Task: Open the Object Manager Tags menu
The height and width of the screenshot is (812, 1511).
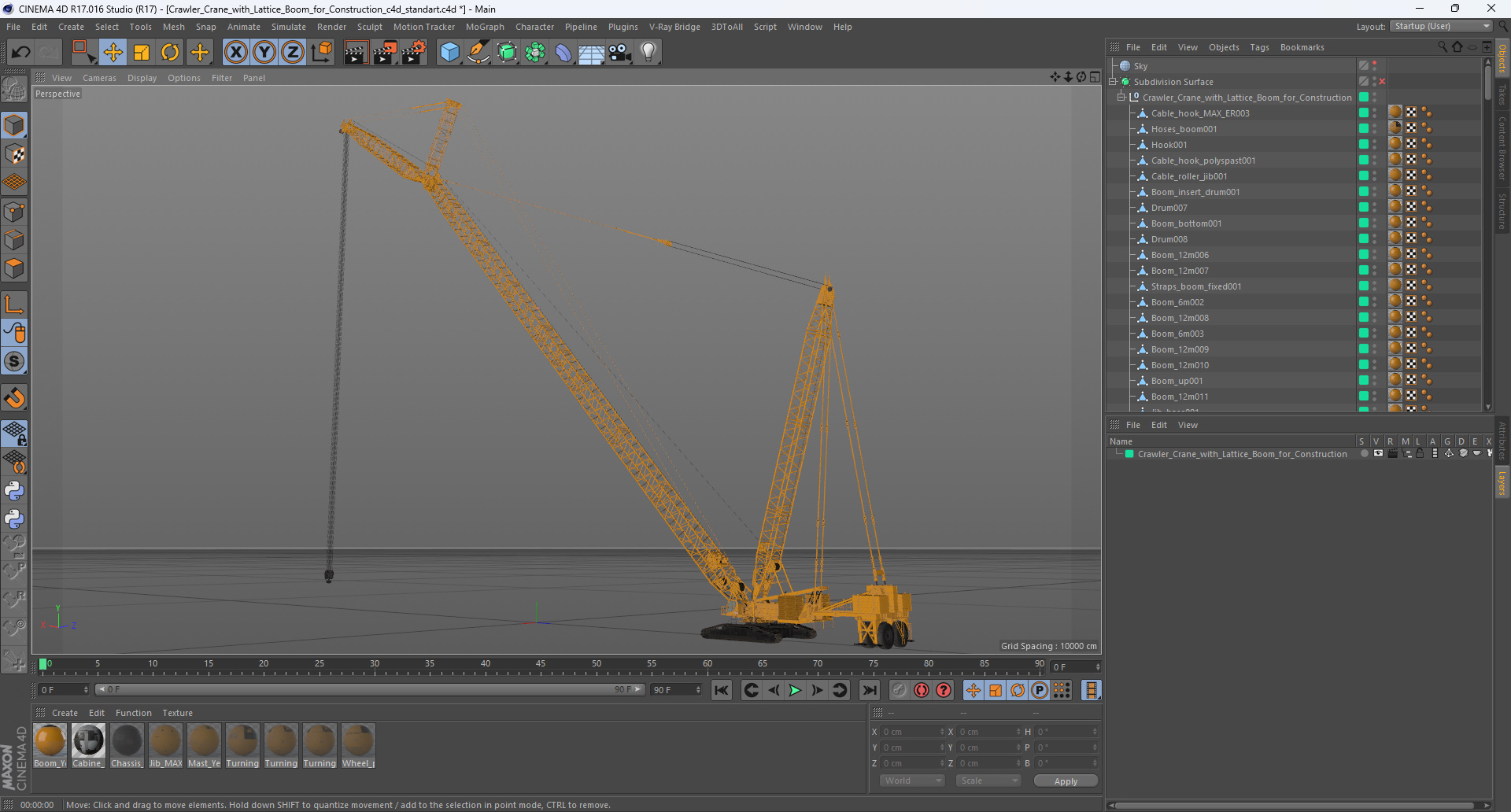Action: click(1259, 47)
